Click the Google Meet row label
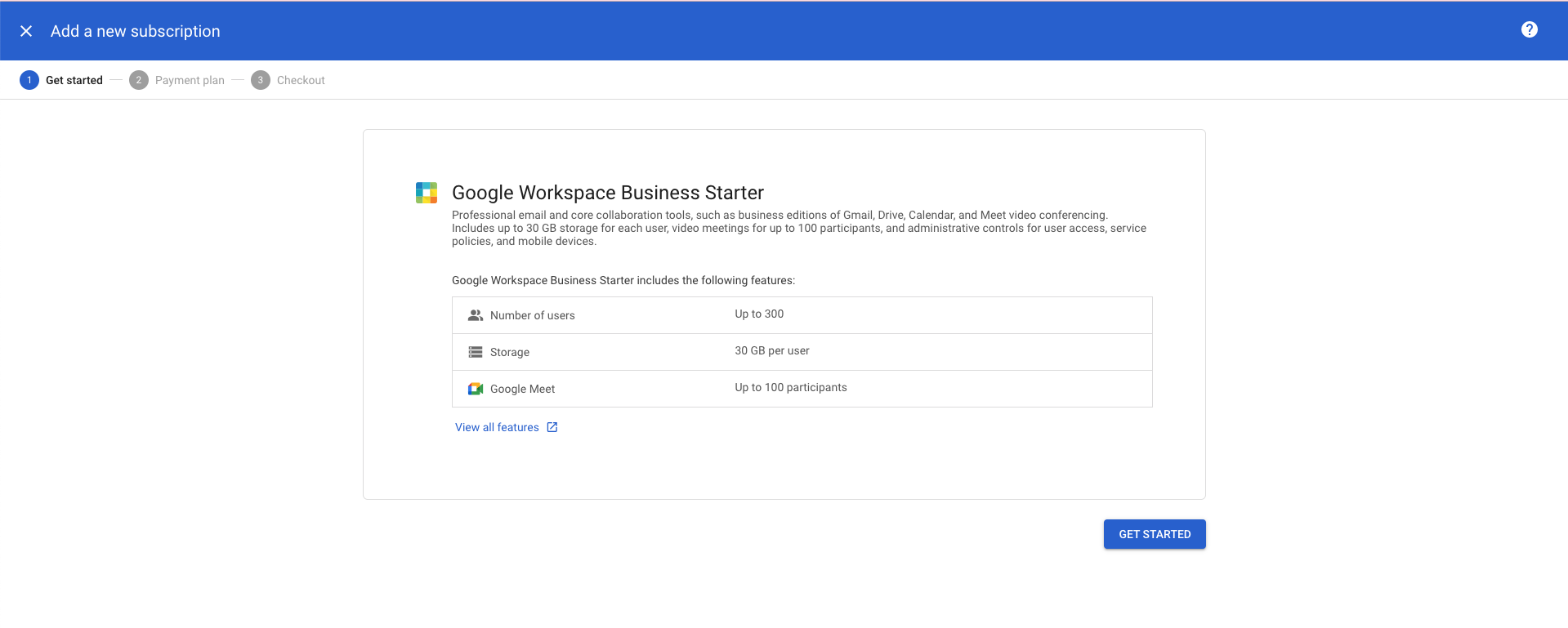The image size is (1568, 628). click(x=522, y=389)
